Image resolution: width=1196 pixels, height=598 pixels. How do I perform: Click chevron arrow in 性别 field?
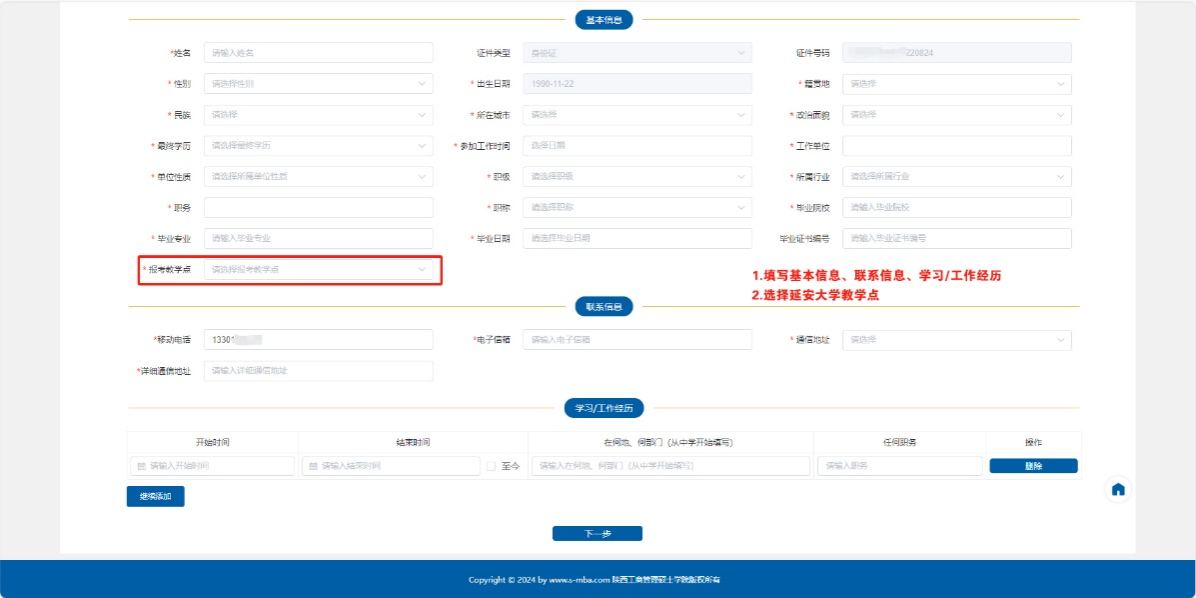[422, 84]
